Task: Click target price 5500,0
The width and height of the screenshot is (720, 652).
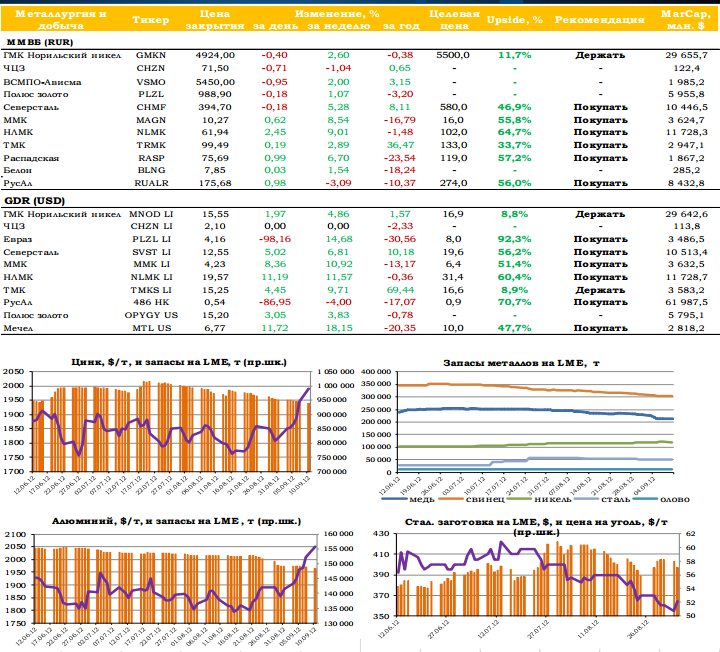Action: 453,55
